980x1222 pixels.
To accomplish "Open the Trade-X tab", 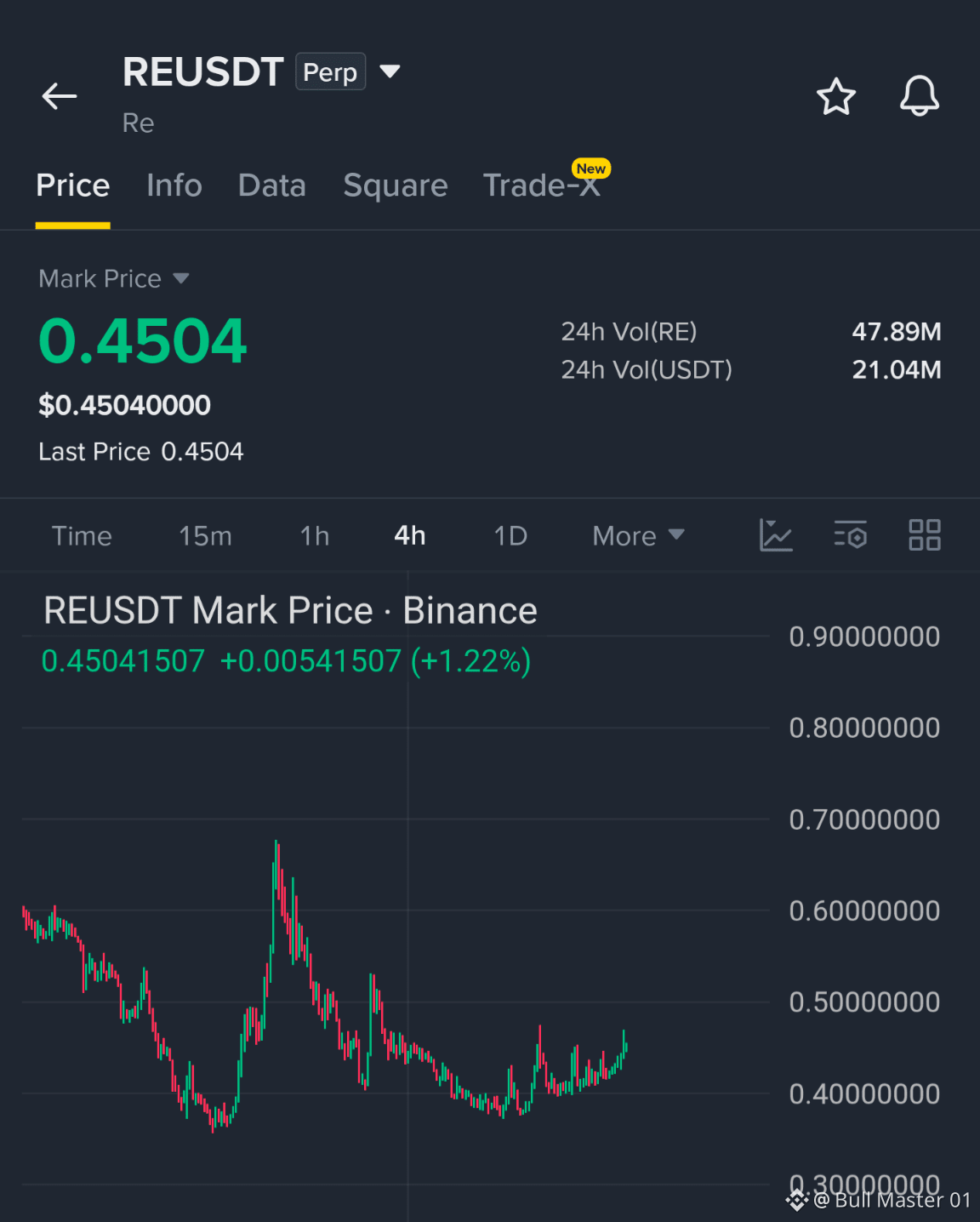I will 542,186.
